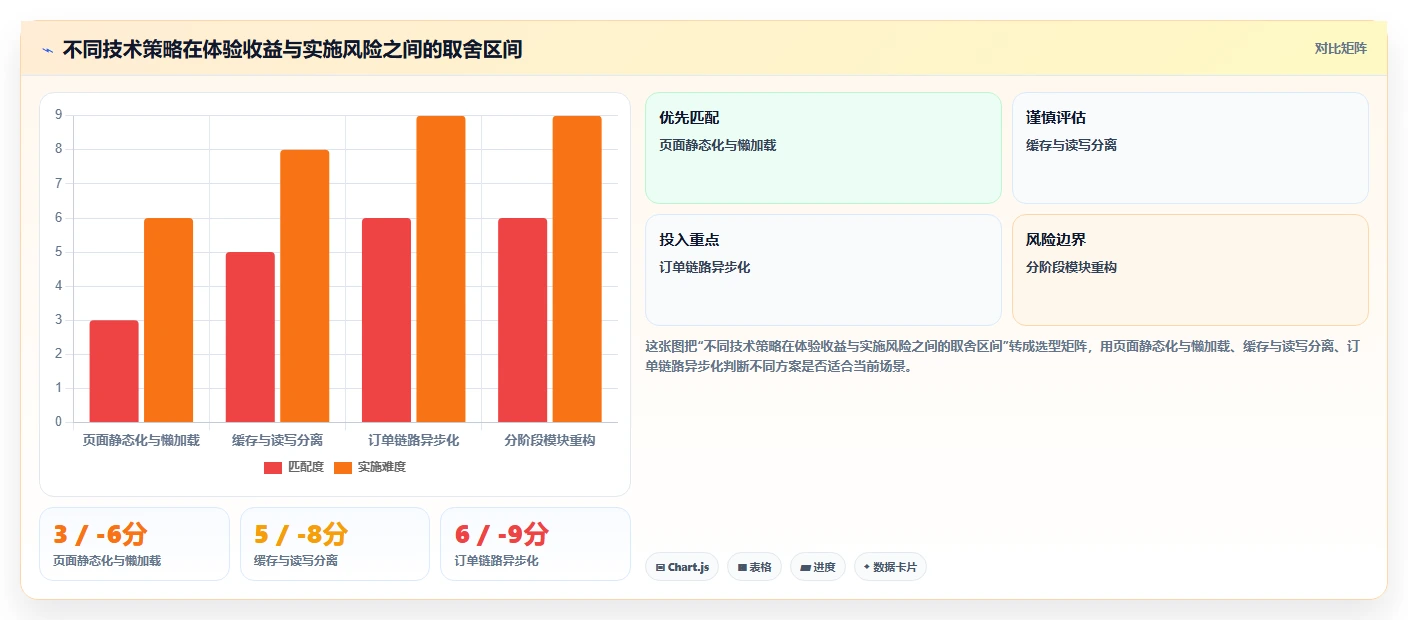Viewport: 1408px width, 620px height.
Task: Click 页面静态化与懒加载 label under 3 / -6分
Action: coord(107,561)
